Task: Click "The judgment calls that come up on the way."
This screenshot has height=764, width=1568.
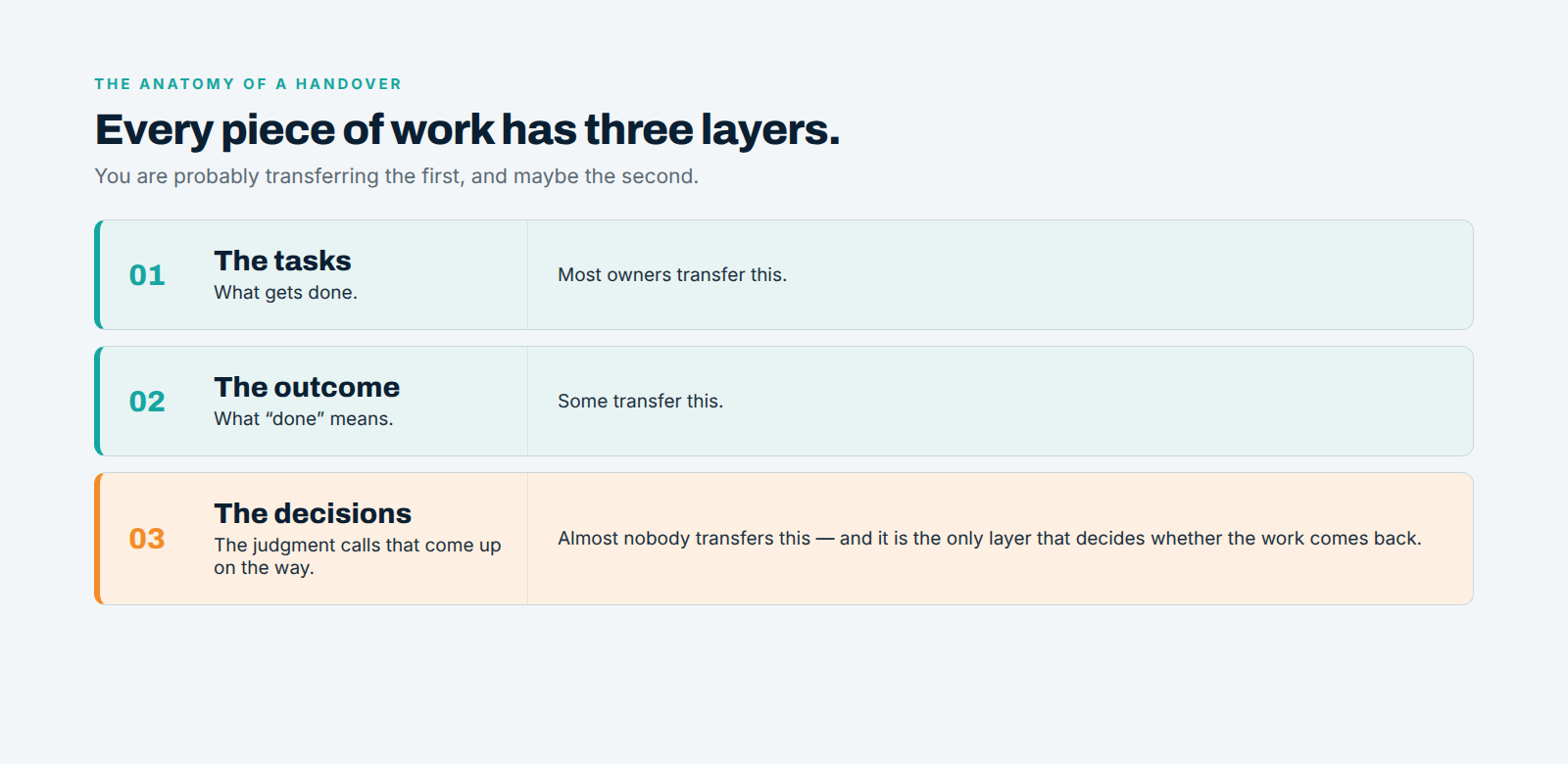Action: (358, 556)
